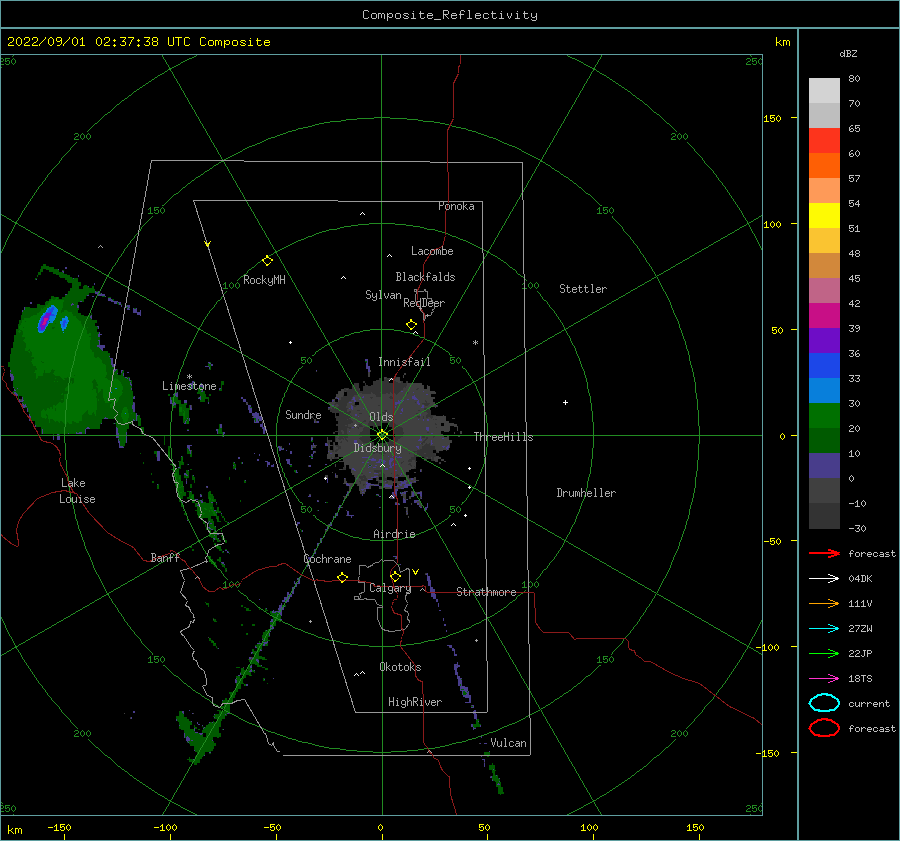Click the Okotoks label
This screenshot has width=900, height=841.
(x=400, y=667)
